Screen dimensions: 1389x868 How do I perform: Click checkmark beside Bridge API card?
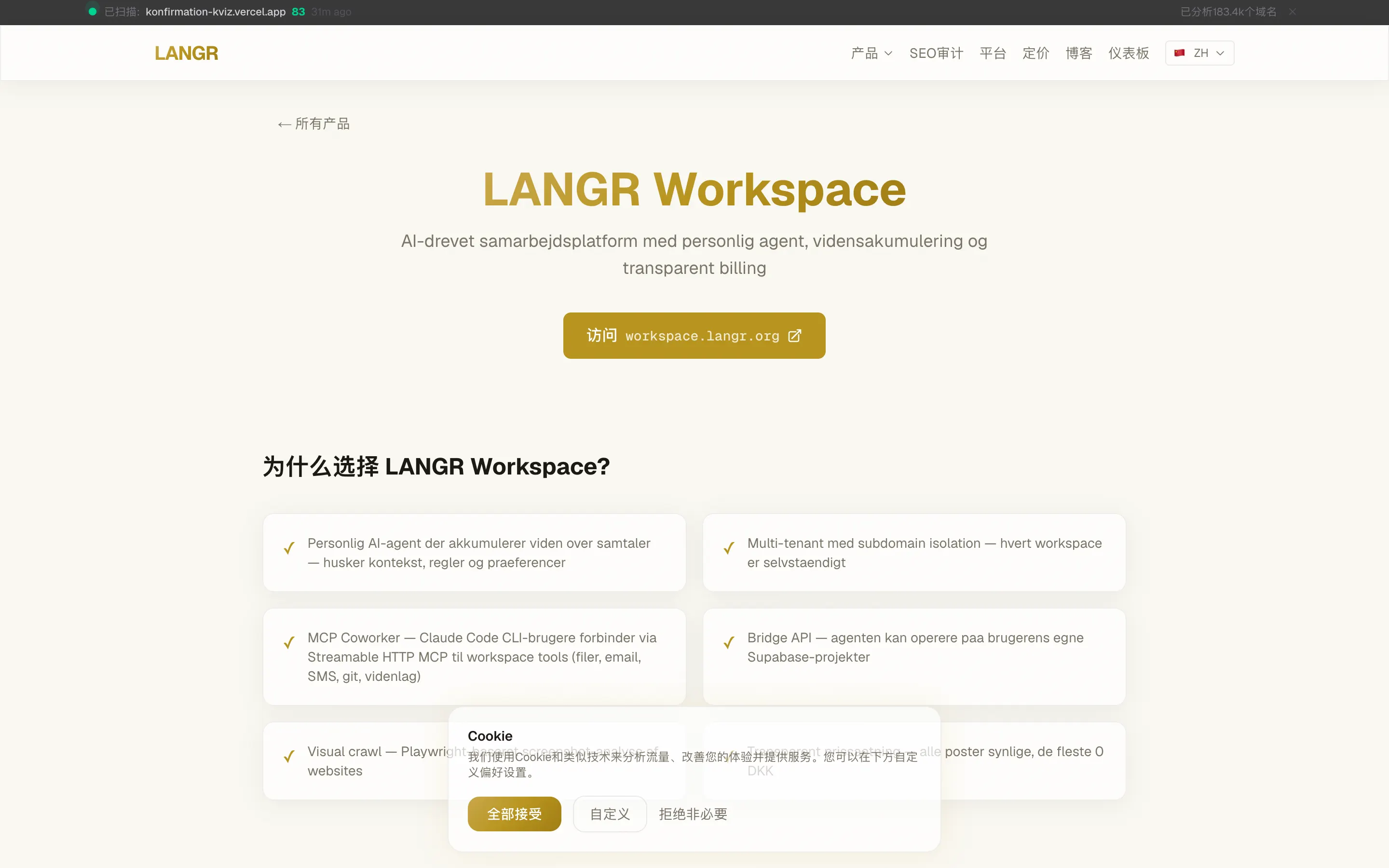(729, 642)
